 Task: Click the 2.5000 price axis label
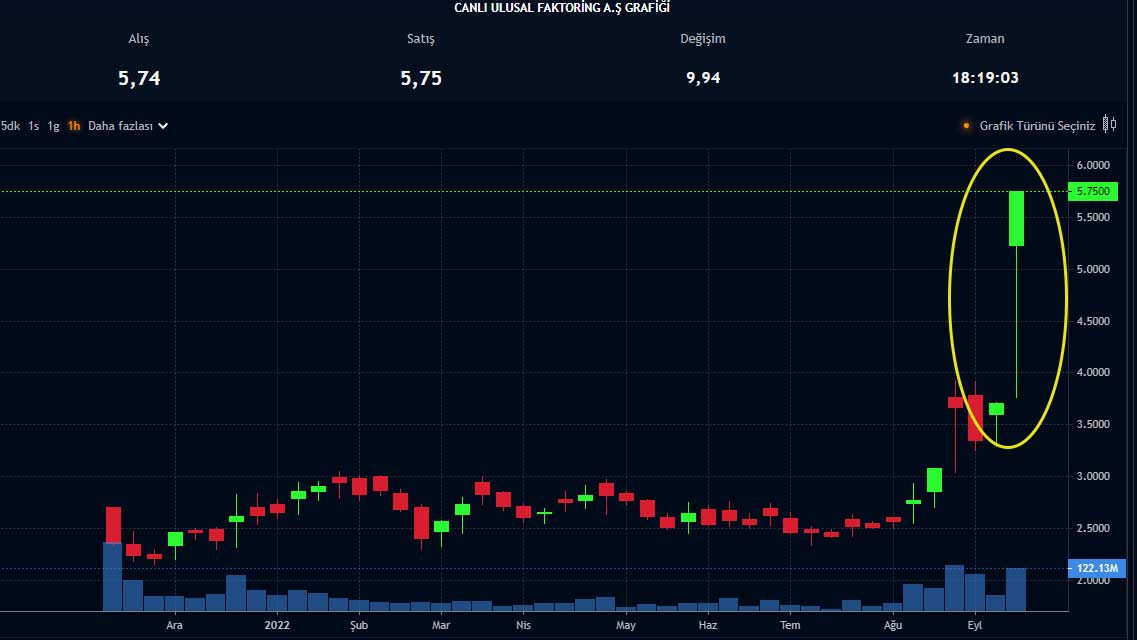click(x=1093, y=528)
